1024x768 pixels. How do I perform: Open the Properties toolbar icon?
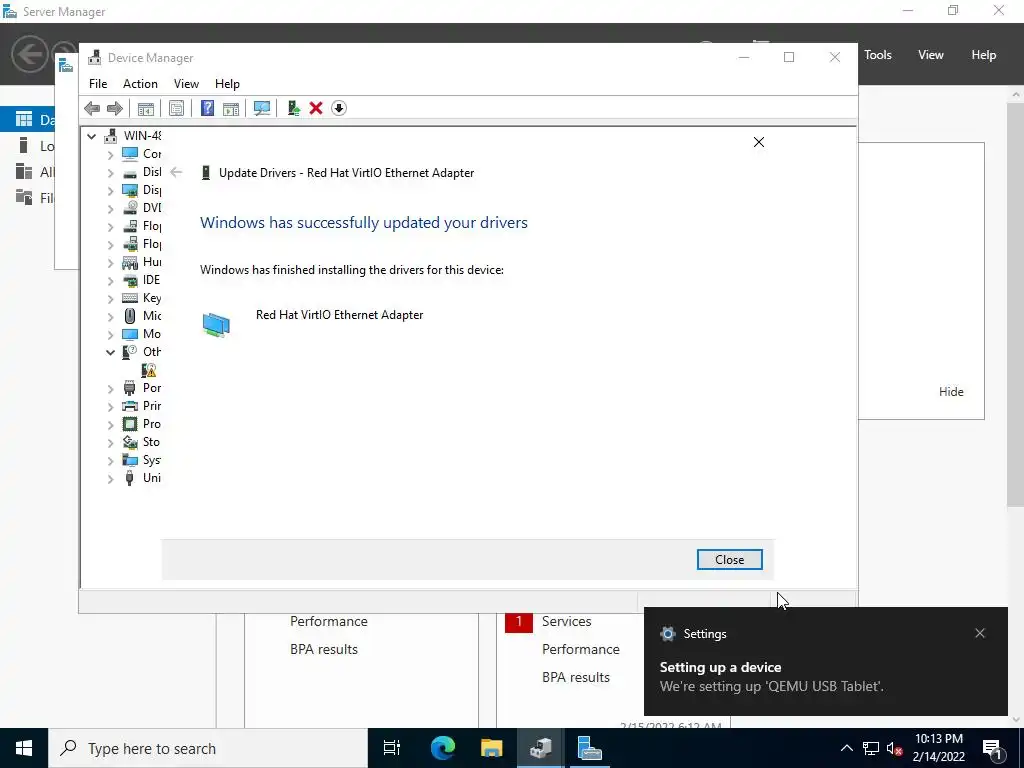pos(176,108)
